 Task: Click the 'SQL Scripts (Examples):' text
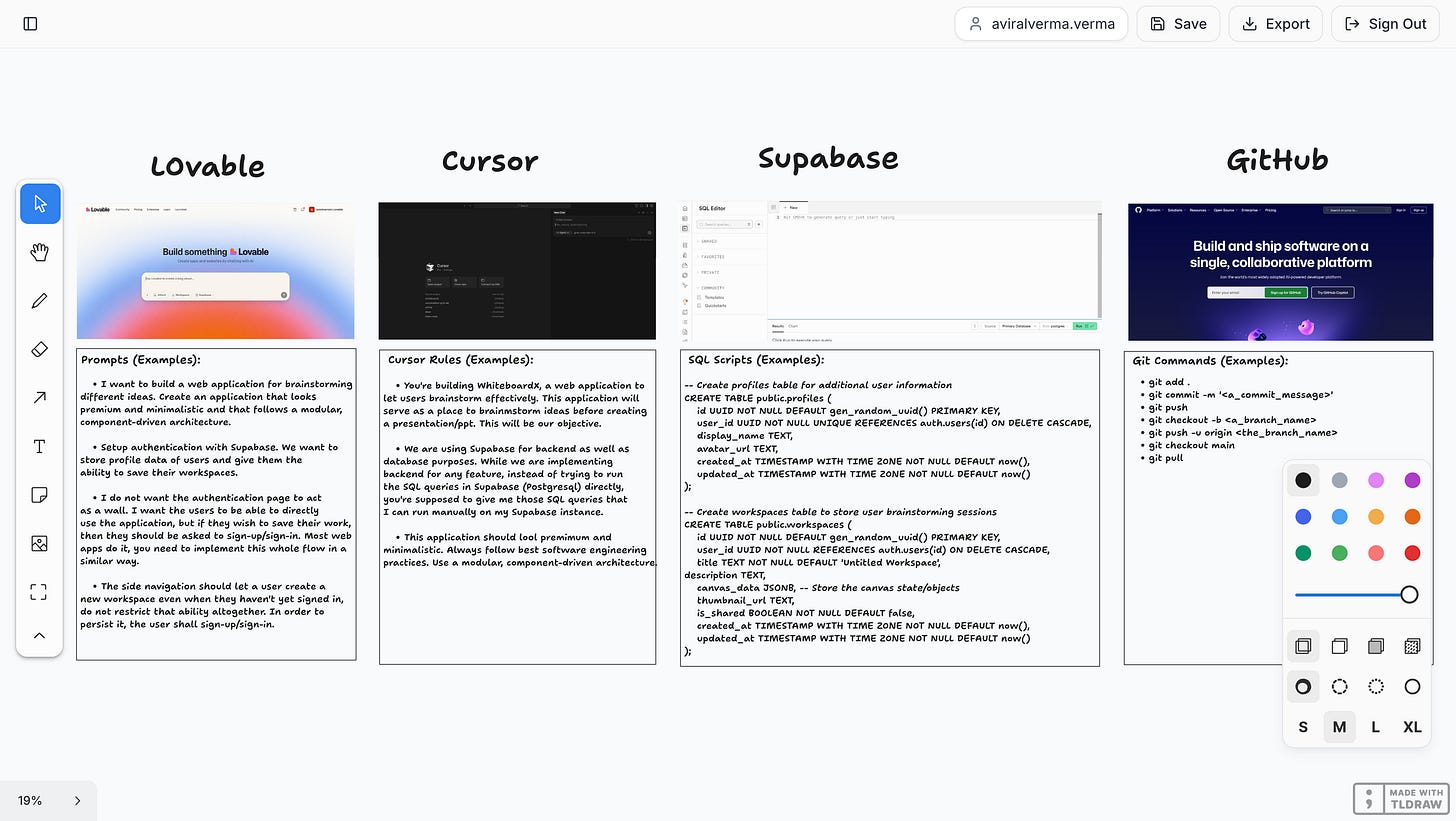pos(756,360)
